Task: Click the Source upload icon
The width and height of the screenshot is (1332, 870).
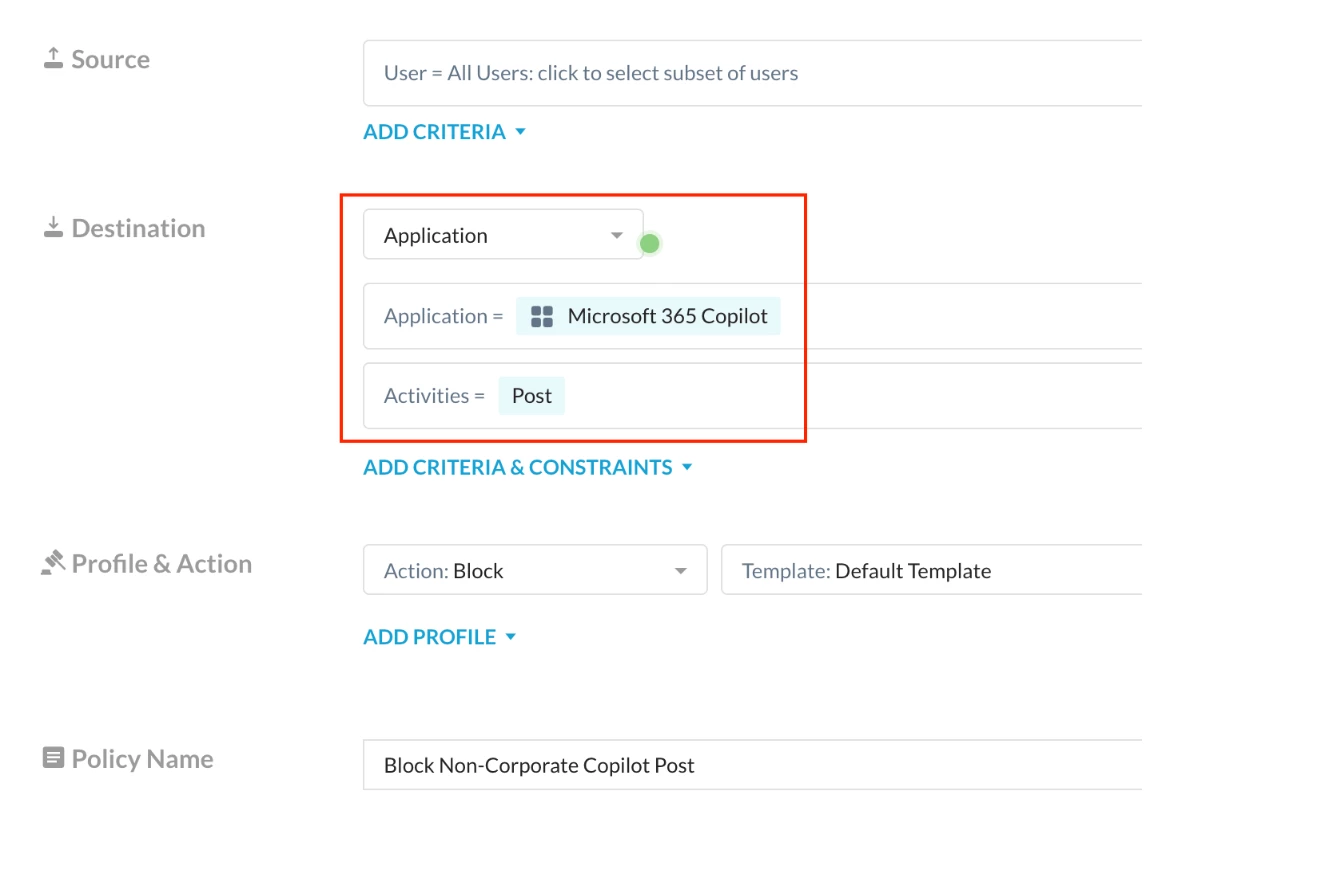Action: point(53,59)
